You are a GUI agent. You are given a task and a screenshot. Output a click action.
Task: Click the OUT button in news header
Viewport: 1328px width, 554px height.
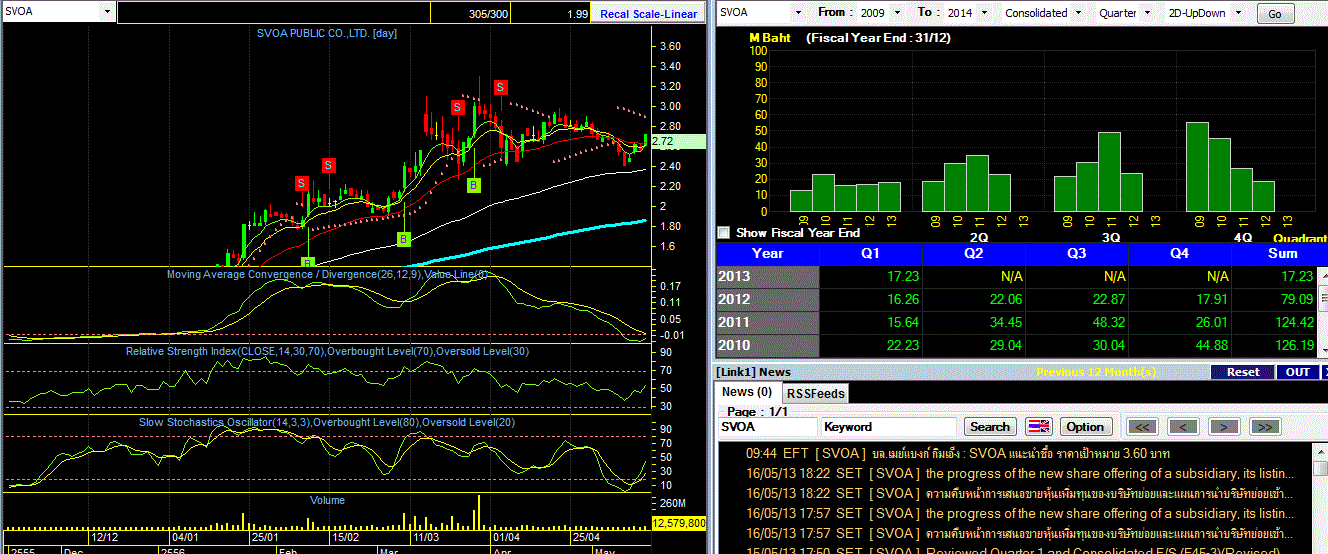1297,372
